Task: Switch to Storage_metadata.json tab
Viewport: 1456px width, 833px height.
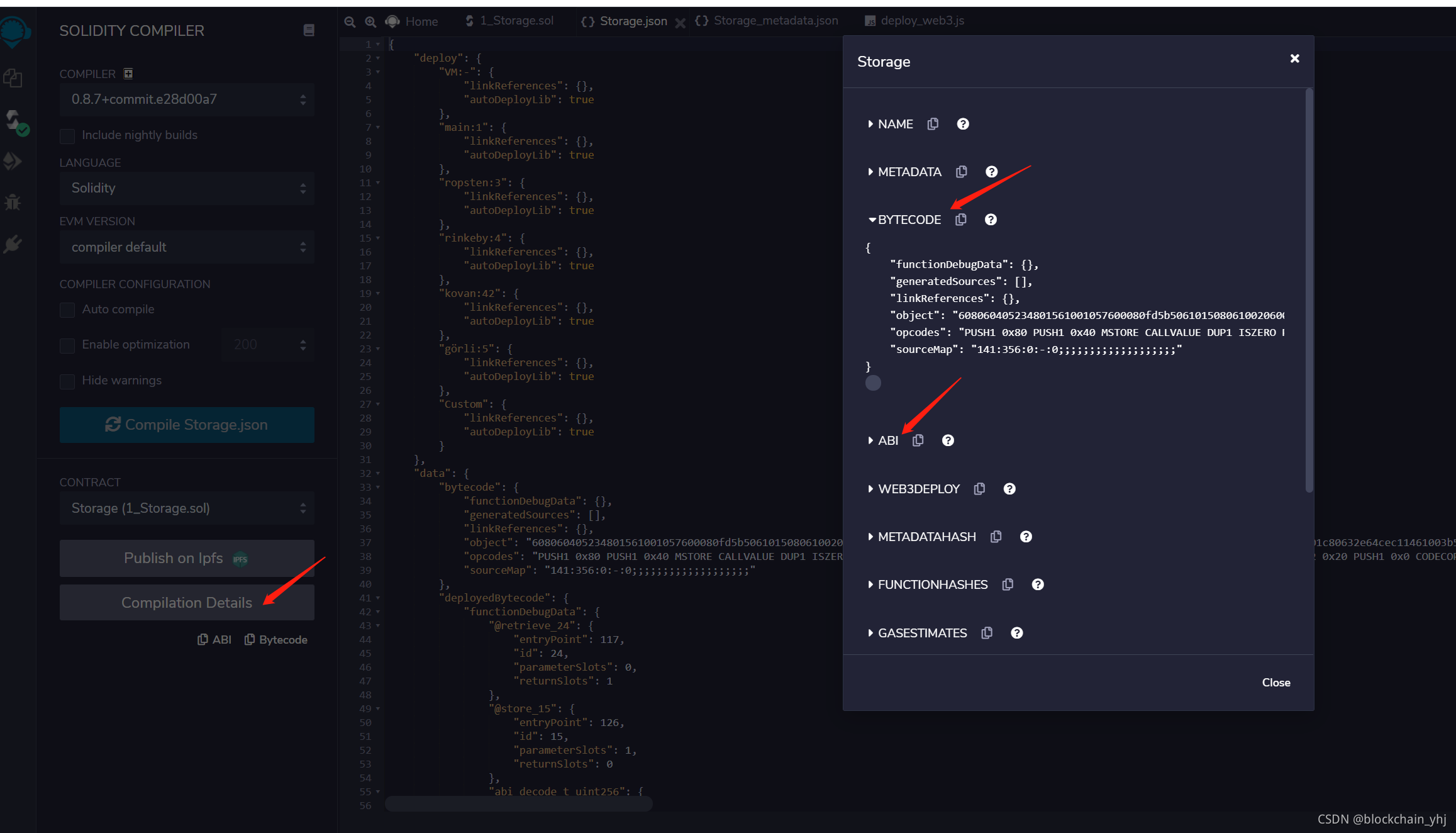Action: pyautogui.click(x=775, y=21)
